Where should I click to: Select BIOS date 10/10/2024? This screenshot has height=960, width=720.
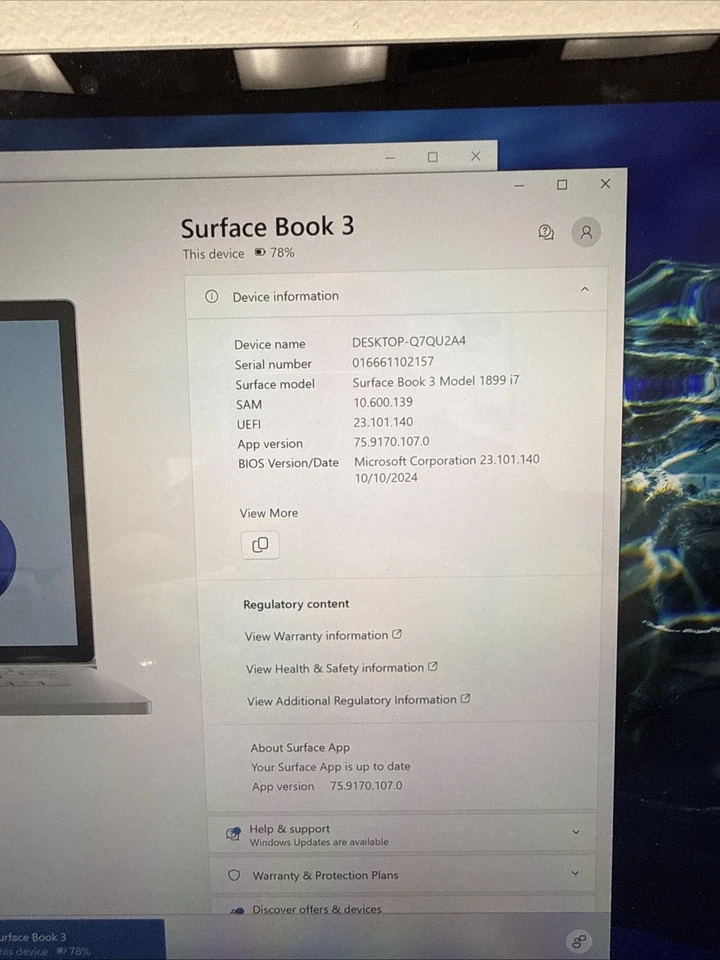(386, 478)
